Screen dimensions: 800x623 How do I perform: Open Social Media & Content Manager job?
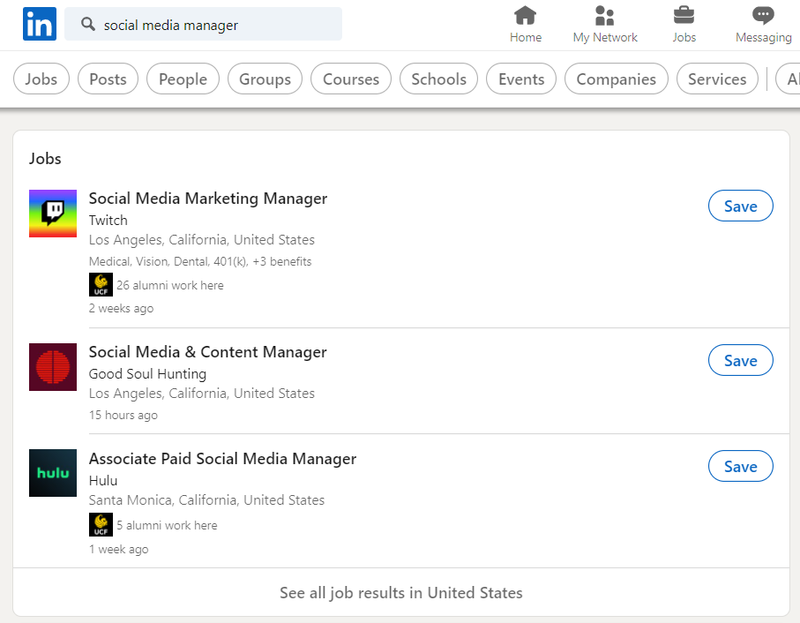208,352
